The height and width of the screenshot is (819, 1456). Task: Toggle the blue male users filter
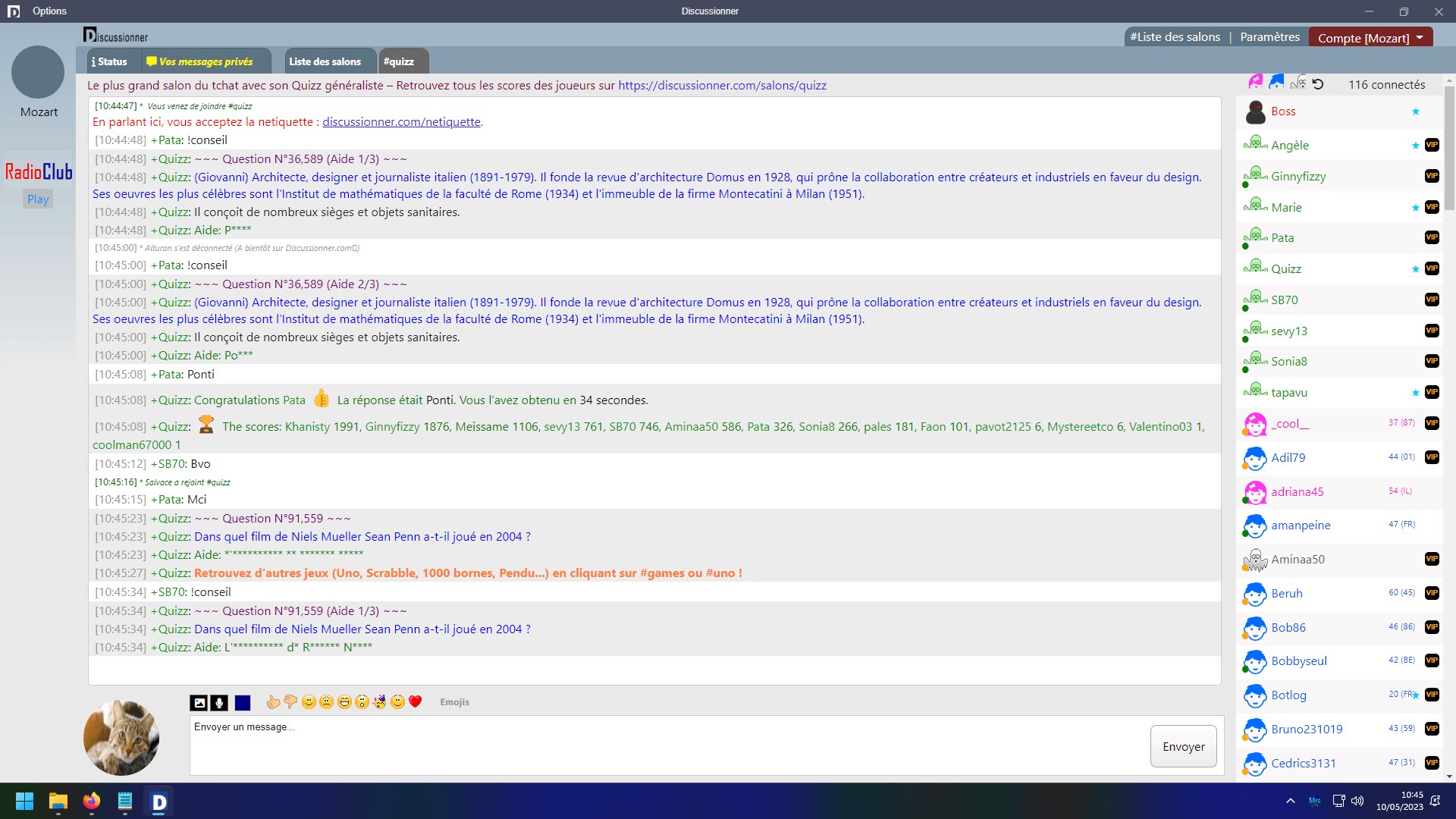click(1277, 82)
